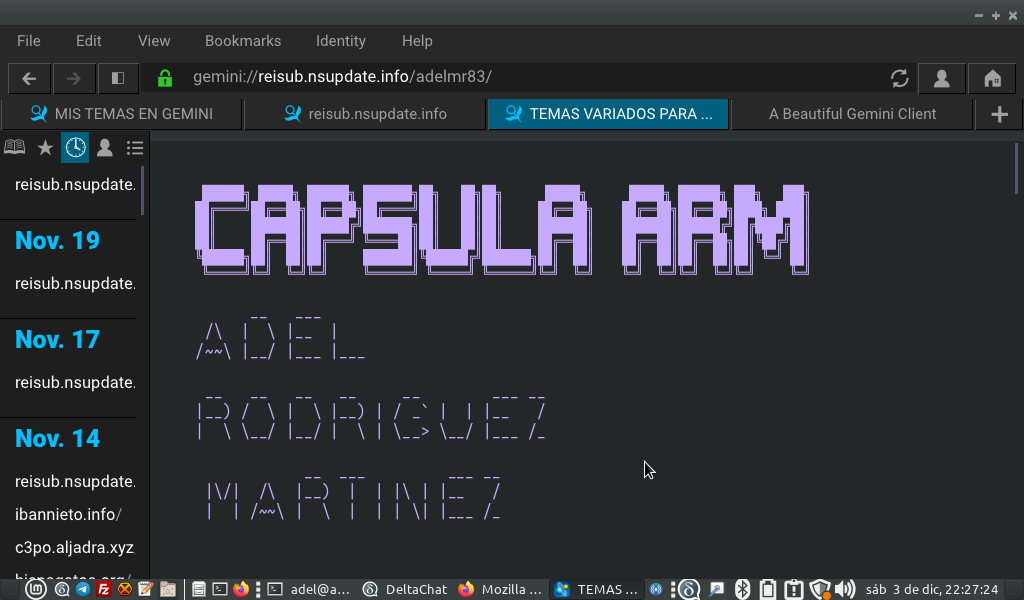
Task: Show the Feeds sidebar tab
Action: point(15,148)
